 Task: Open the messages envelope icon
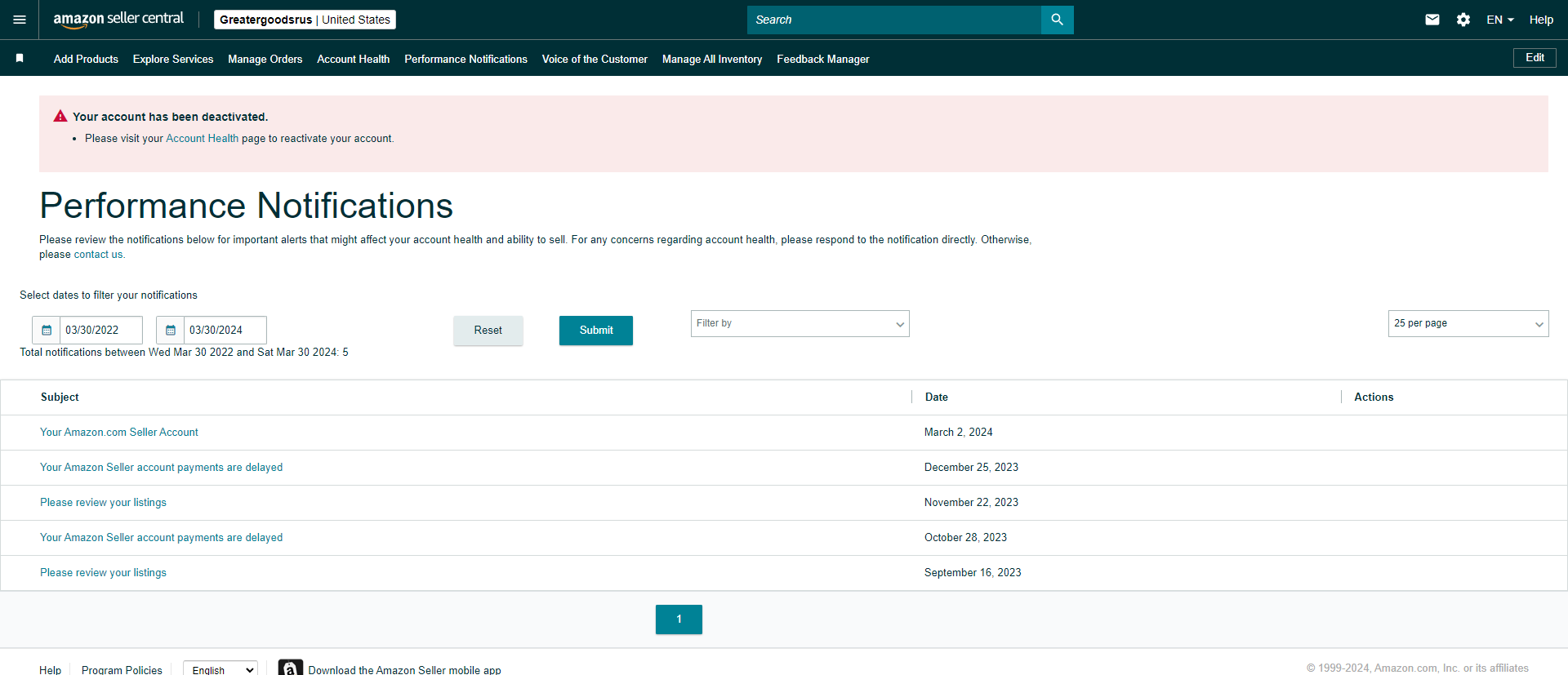1432,20
